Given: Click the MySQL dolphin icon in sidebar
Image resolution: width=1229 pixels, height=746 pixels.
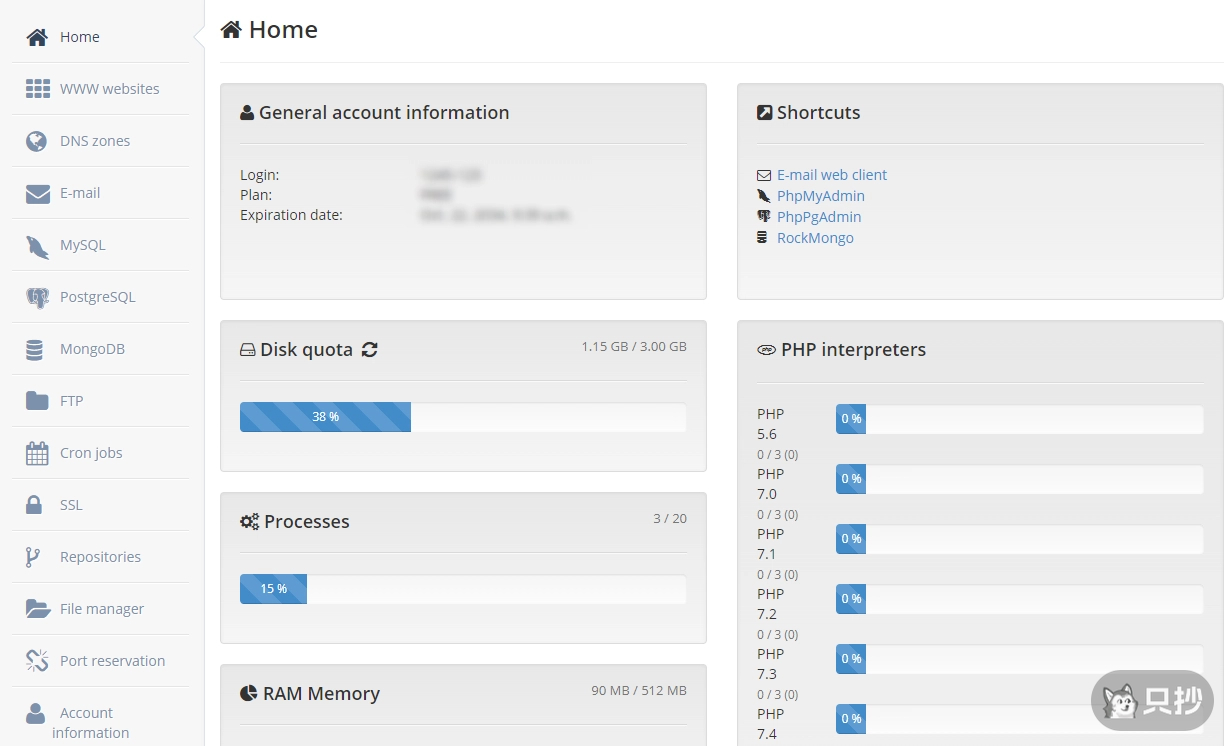Looking at the screenshot, I should coord(37,246).
